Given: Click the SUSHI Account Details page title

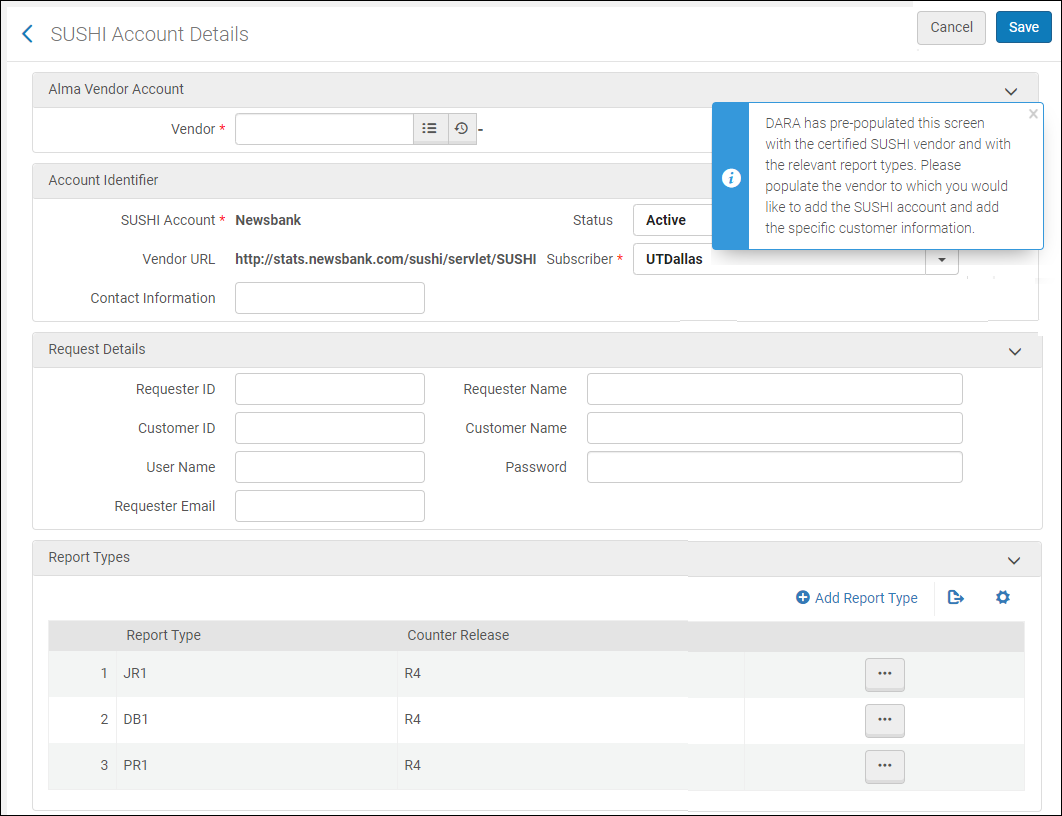Looking at the screenshot, I should tap(150, 34).
